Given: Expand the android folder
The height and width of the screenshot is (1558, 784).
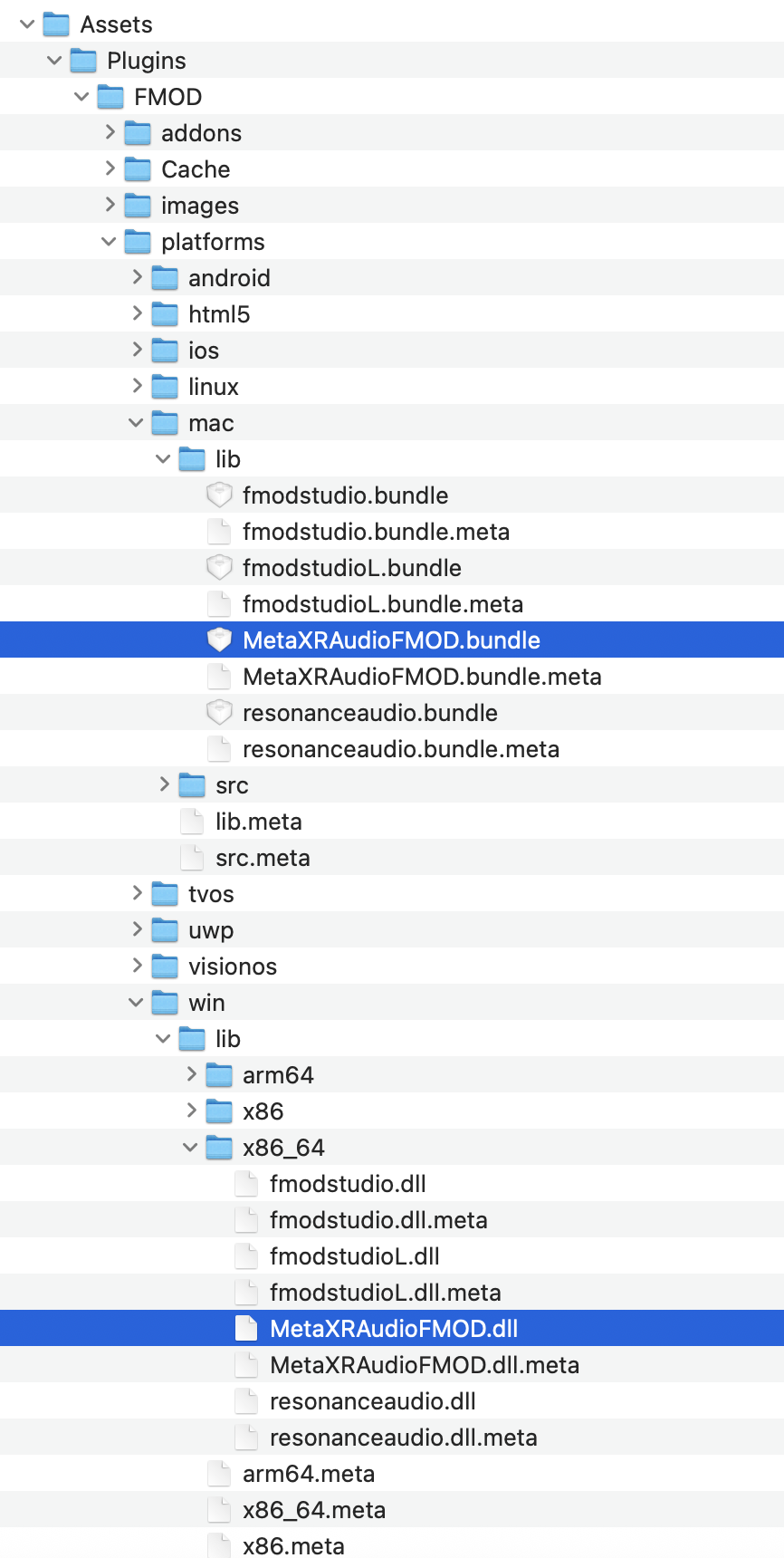Looking at the screenshot, I should [x=137, y=277].
